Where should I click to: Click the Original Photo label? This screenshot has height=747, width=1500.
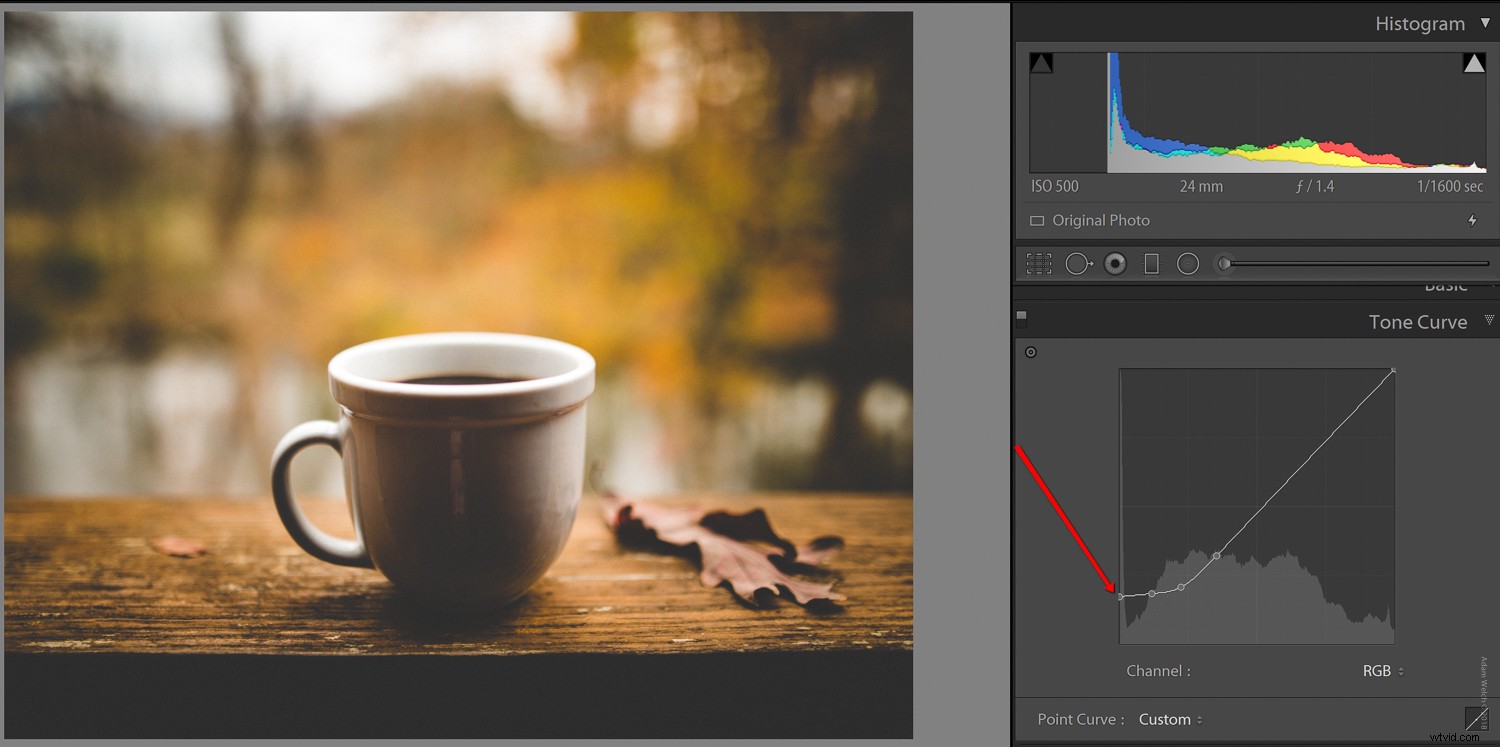(x=1101, y=220)
